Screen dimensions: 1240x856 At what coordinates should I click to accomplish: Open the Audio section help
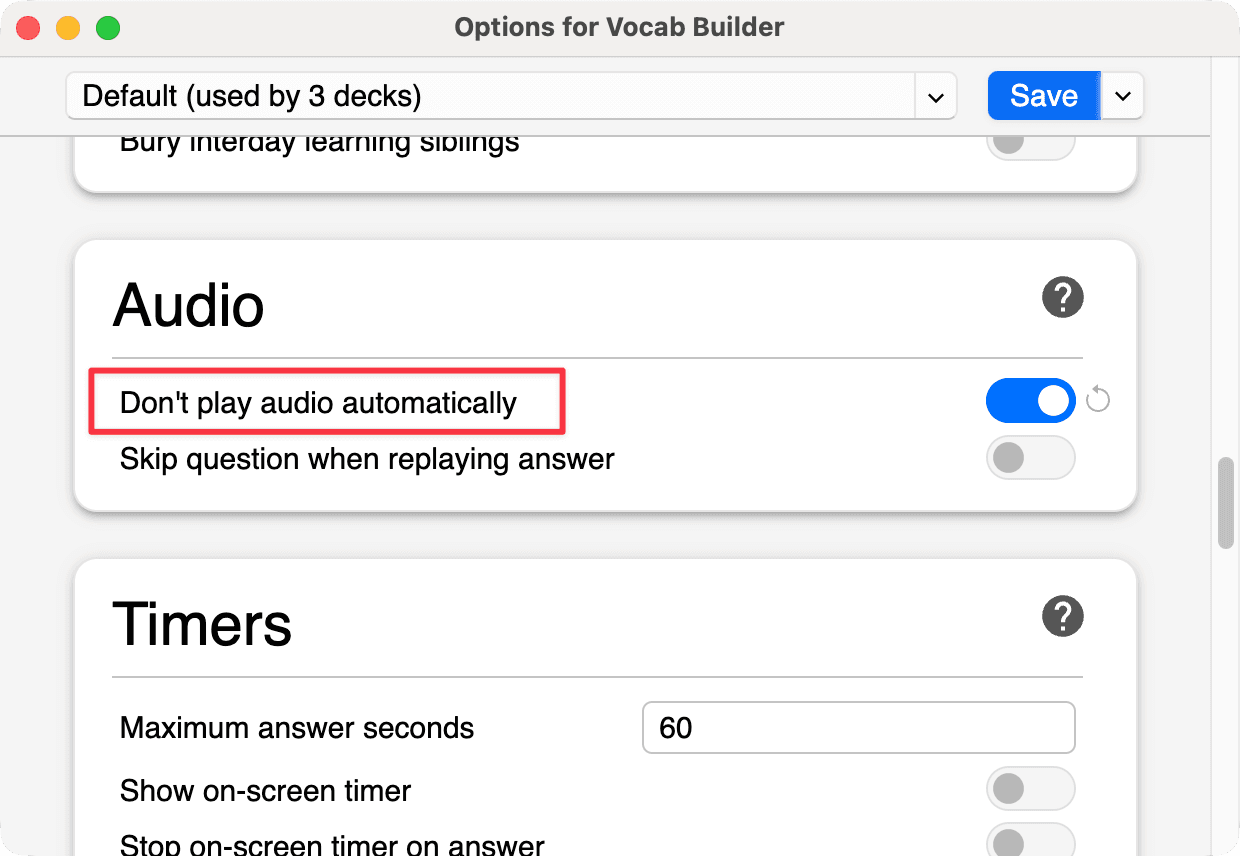pos(1063,297)
